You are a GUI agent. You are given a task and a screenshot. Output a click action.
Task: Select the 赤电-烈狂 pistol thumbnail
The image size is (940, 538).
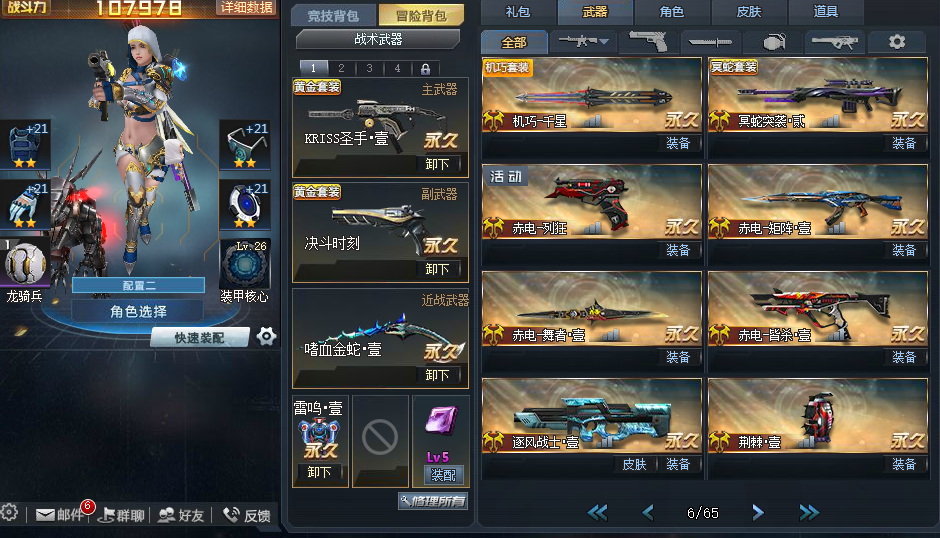pos(591,202)
